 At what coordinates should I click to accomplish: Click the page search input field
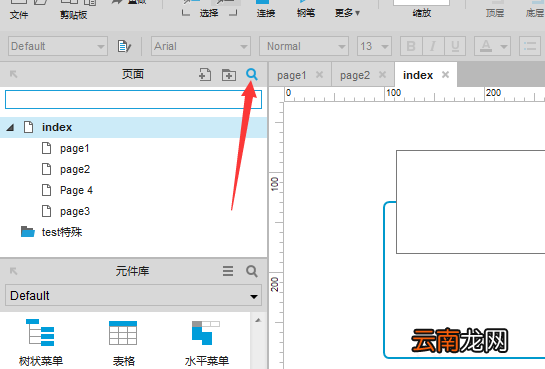pyautogui.click(x=133, y=99)
